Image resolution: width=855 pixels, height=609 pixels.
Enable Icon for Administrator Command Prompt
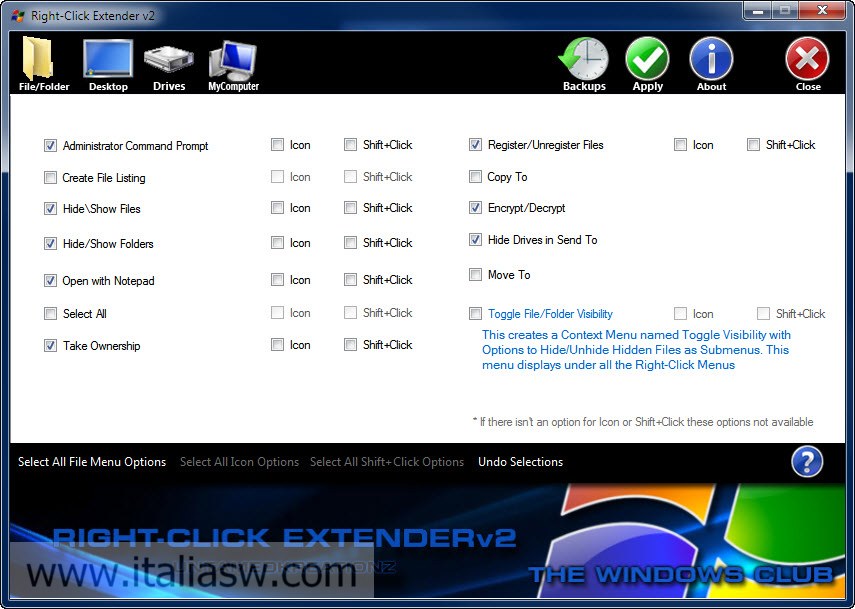pyautogui.click(x=278, y=144)
